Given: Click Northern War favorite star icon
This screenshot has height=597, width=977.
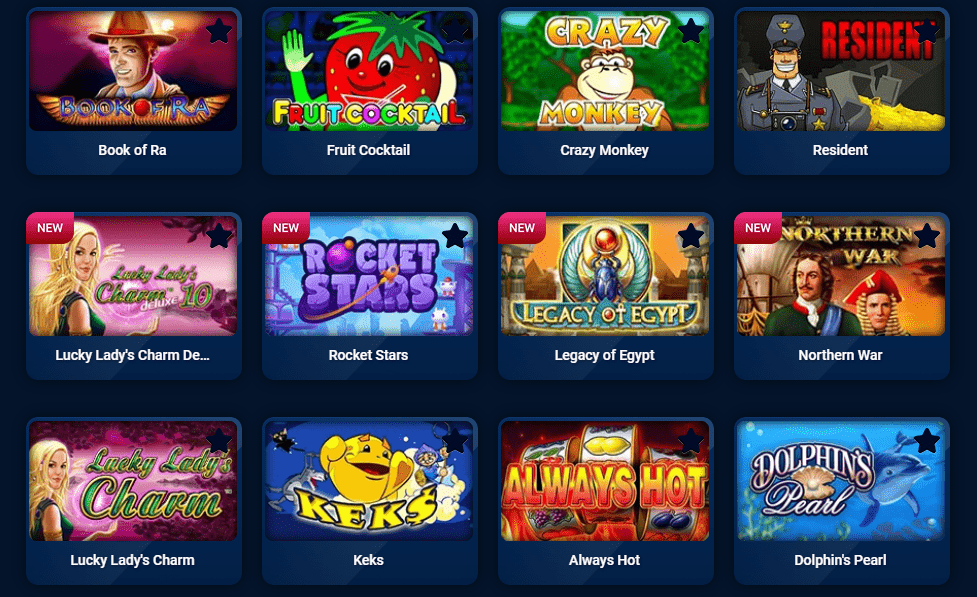Looking at the screenshot, I should click(927, 236).
